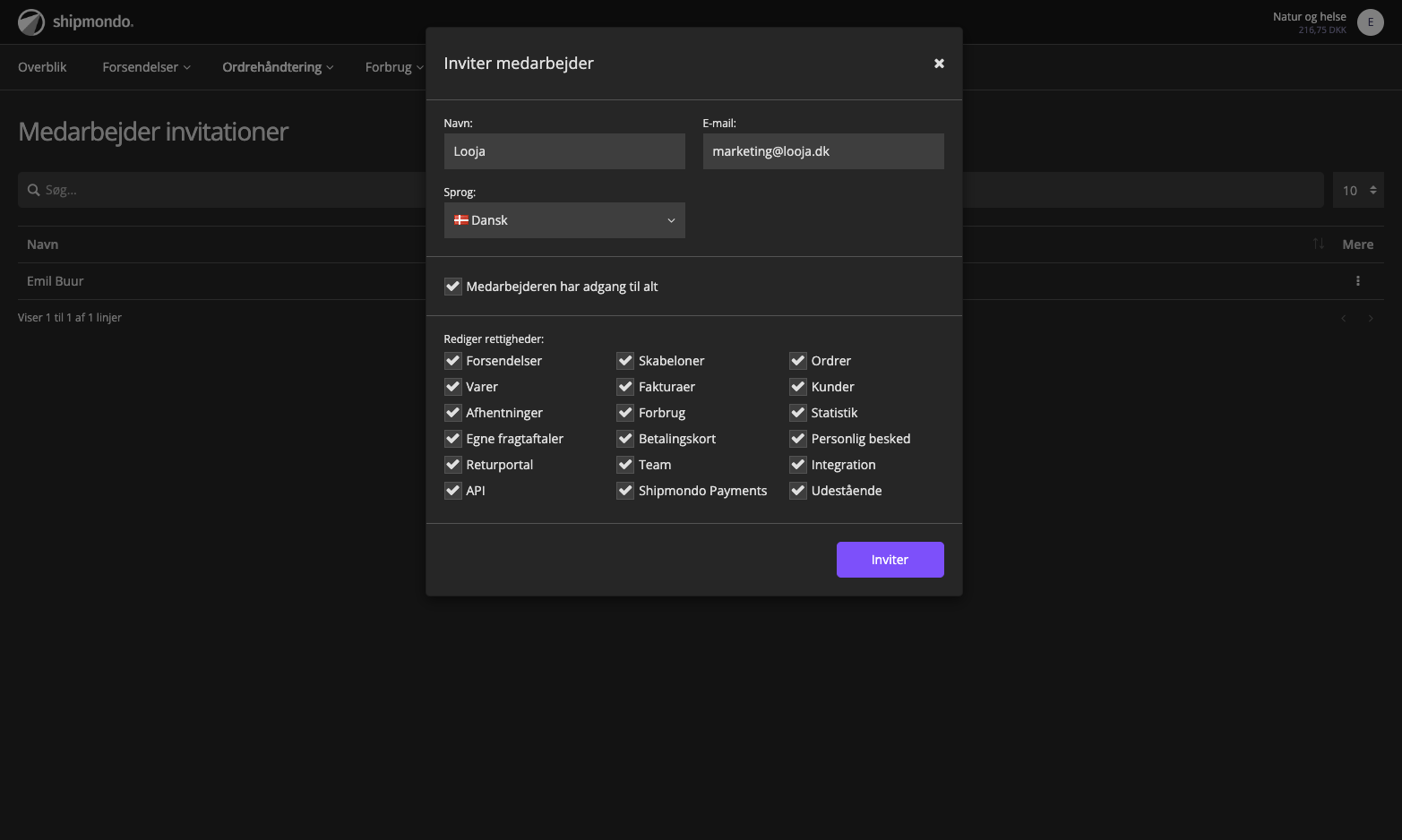Uncheck the Personlig besked permission
Image resolution: width=1402 pixels, height=840 pixels.
798,439
